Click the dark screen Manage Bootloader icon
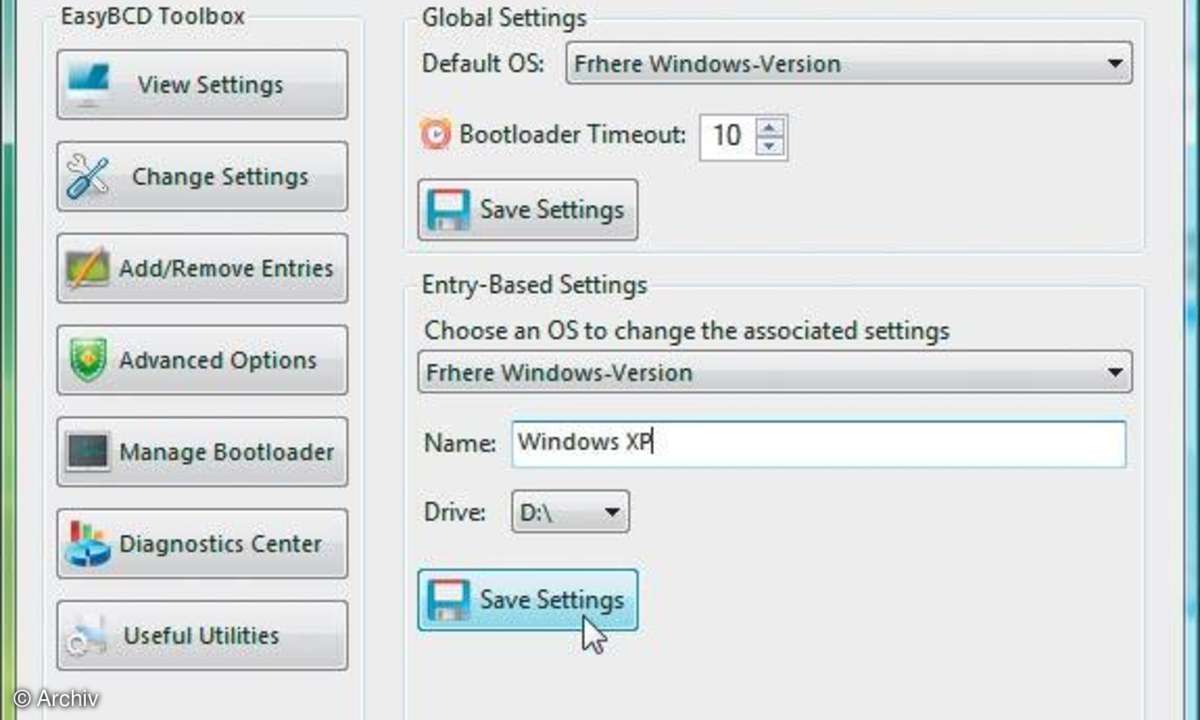The image size is (1200, 720). (88, 453)
